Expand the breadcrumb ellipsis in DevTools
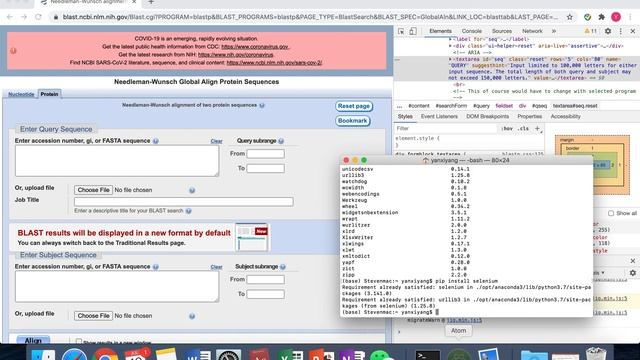Screen dimensions: 640x360 400,106
